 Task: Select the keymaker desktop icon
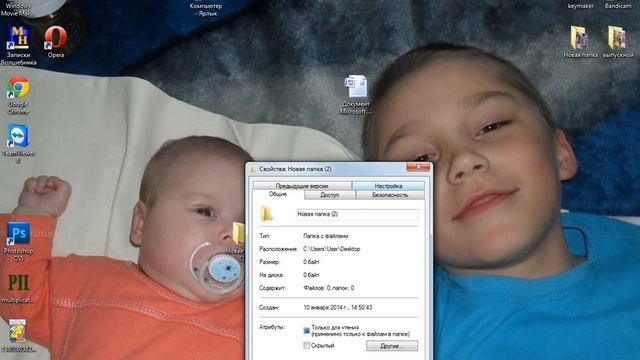pos(580,5)
